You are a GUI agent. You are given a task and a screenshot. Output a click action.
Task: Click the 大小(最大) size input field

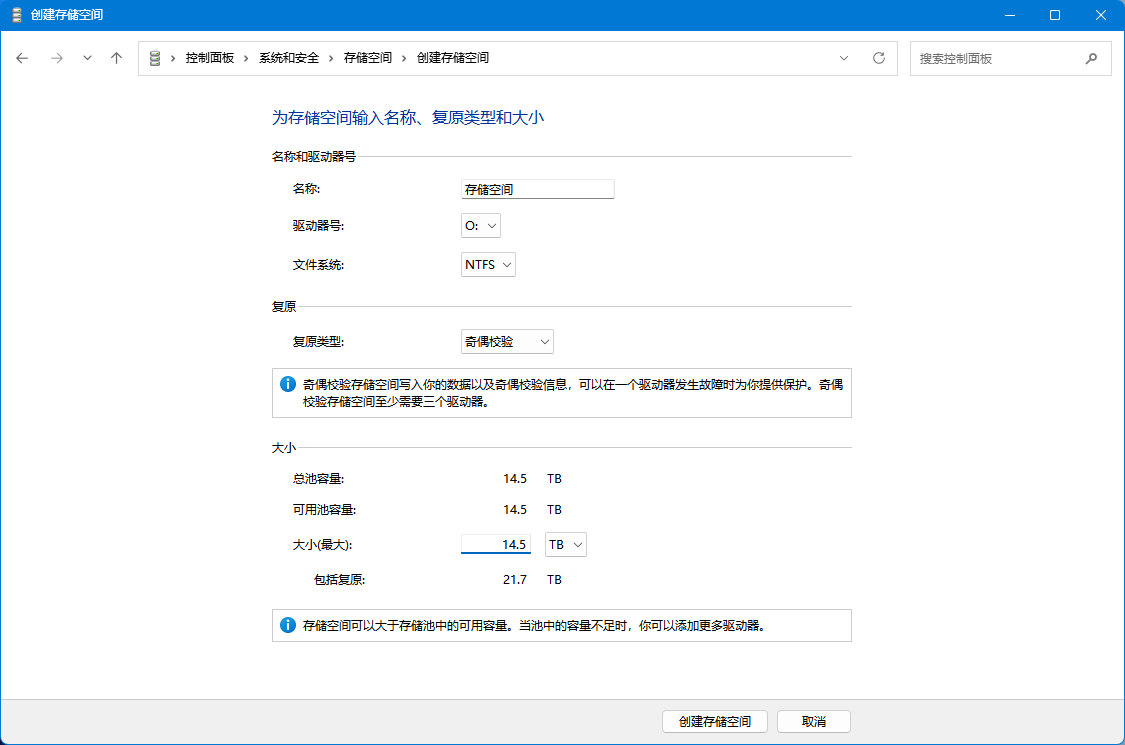coord(496,545)
